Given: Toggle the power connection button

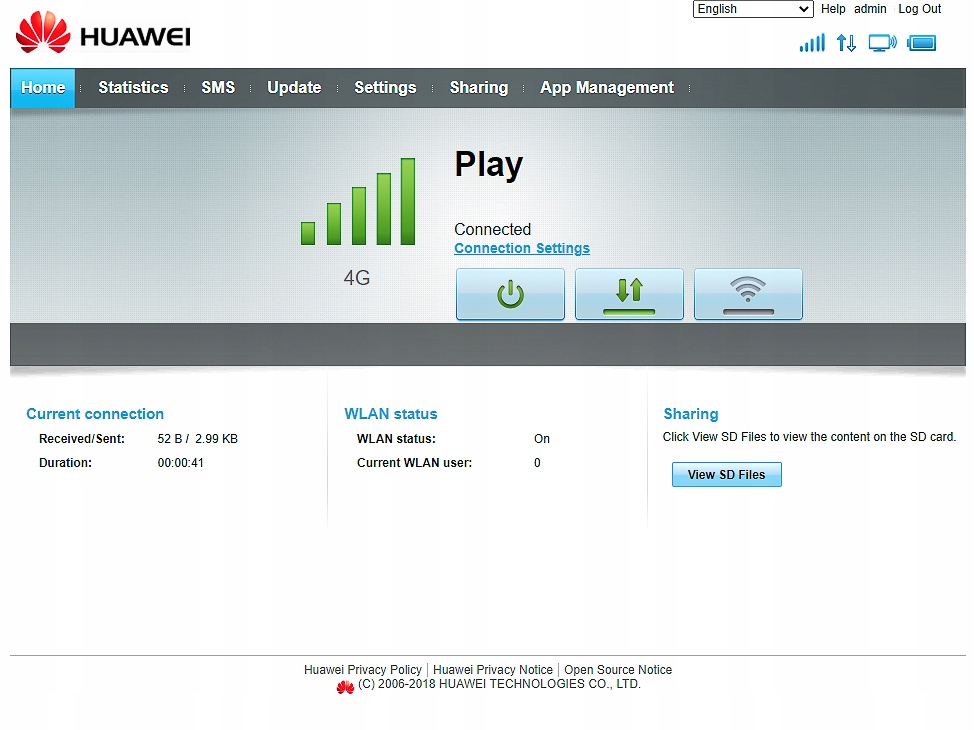Looking at the screenshot, I should tap(510, 294).
